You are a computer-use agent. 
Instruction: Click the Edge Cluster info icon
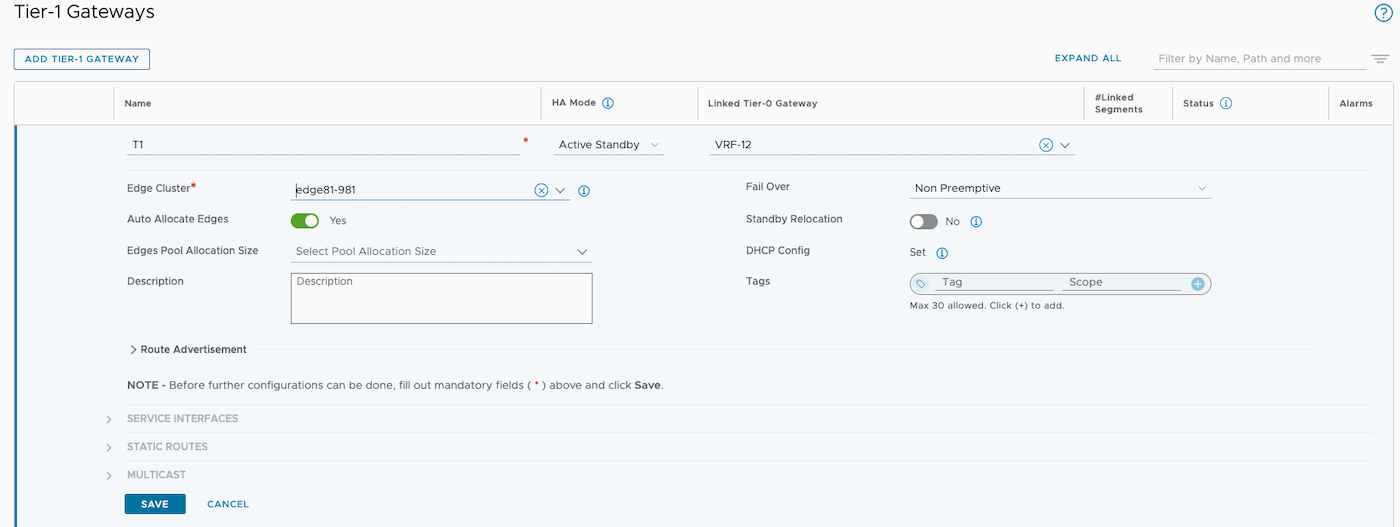(x=584, y=190)
